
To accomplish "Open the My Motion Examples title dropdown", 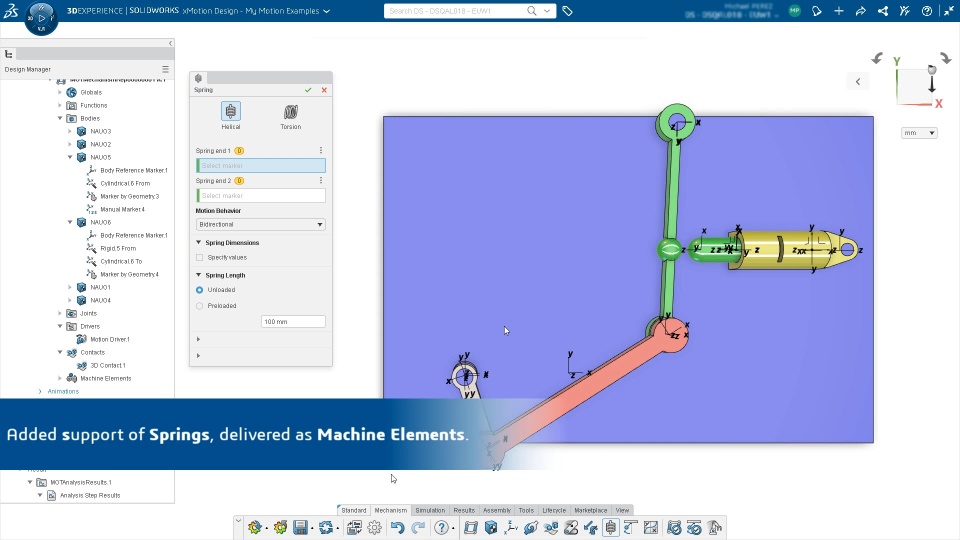I will (x=326, y=11).
